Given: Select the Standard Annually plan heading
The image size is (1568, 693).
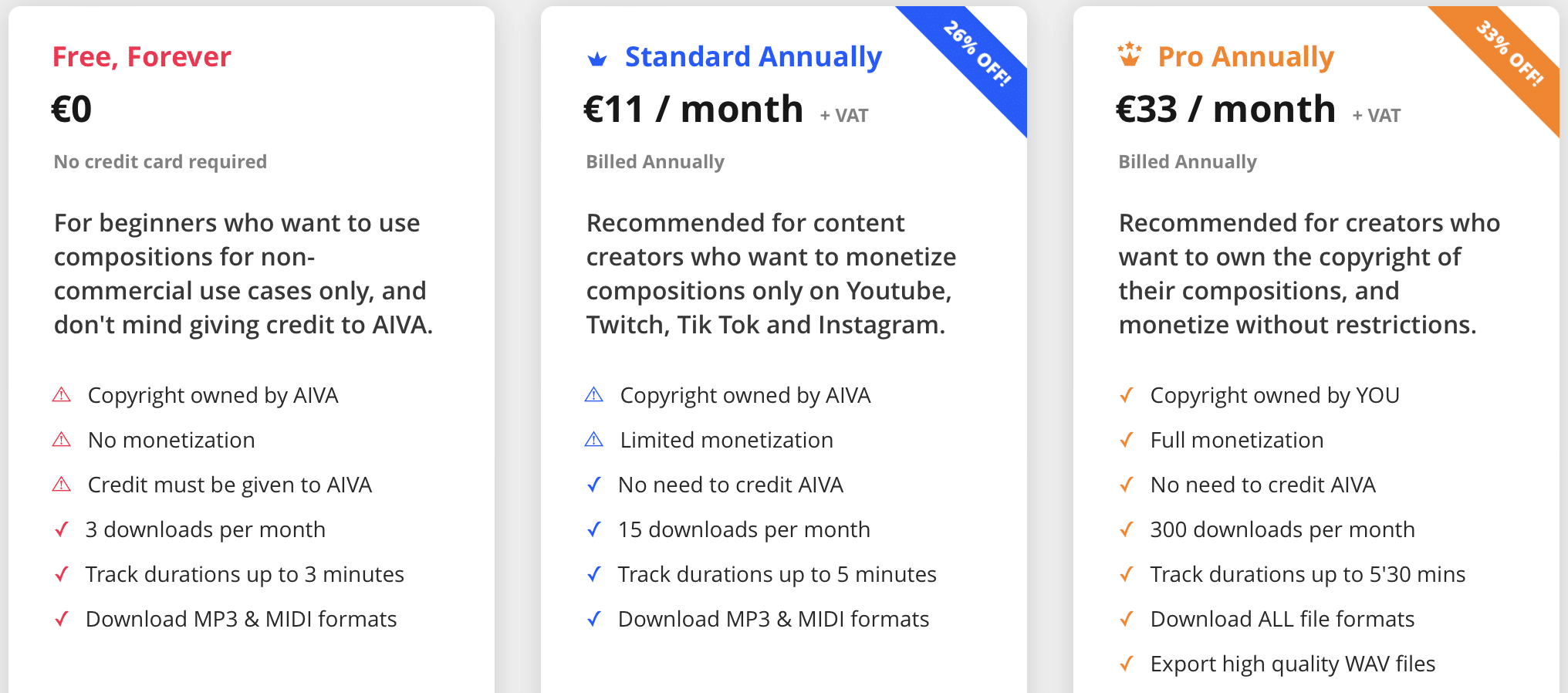Looking at the screenshot, I should pyautogui.click(x=753, y=57).
